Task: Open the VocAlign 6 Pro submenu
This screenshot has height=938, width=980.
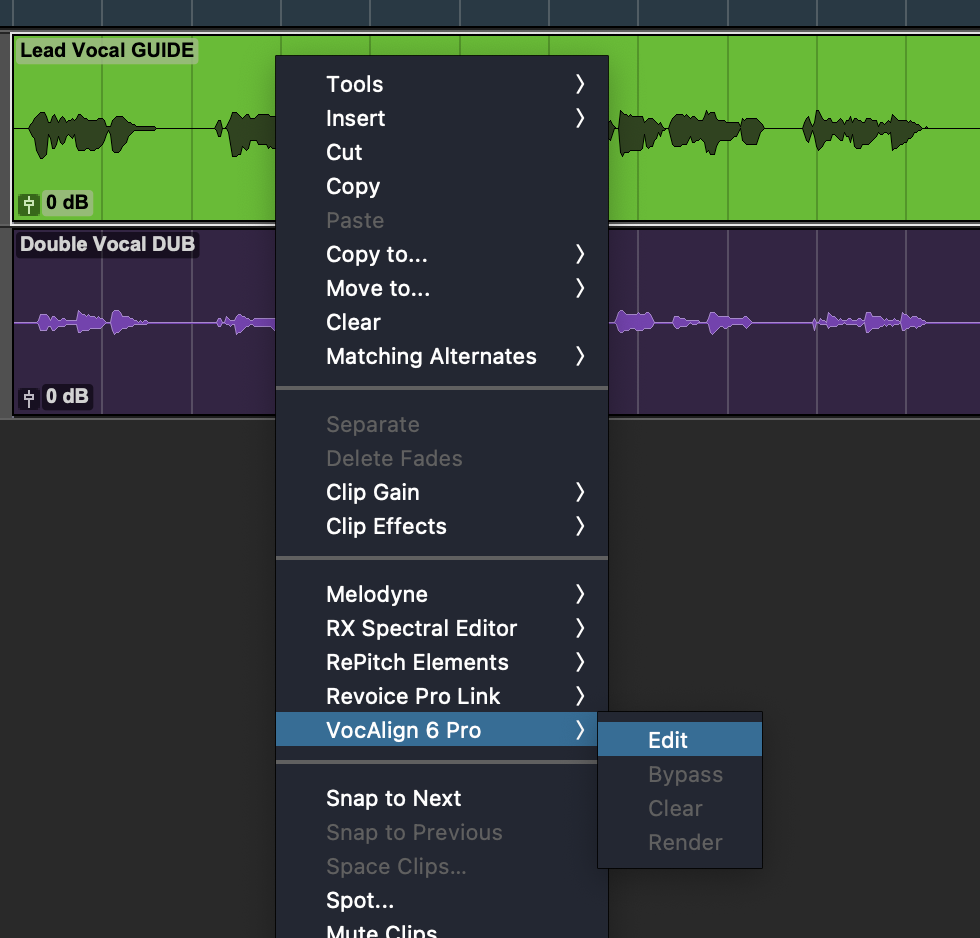Action: 403,730
